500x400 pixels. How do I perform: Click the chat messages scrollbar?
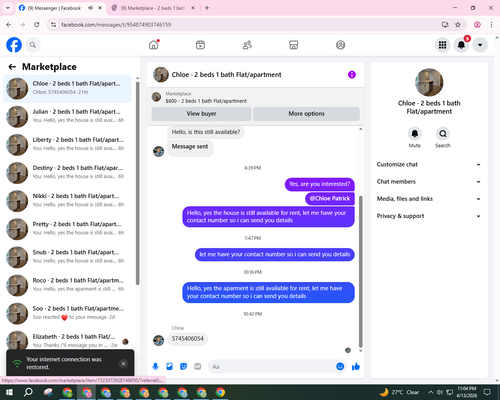[360, 272]
